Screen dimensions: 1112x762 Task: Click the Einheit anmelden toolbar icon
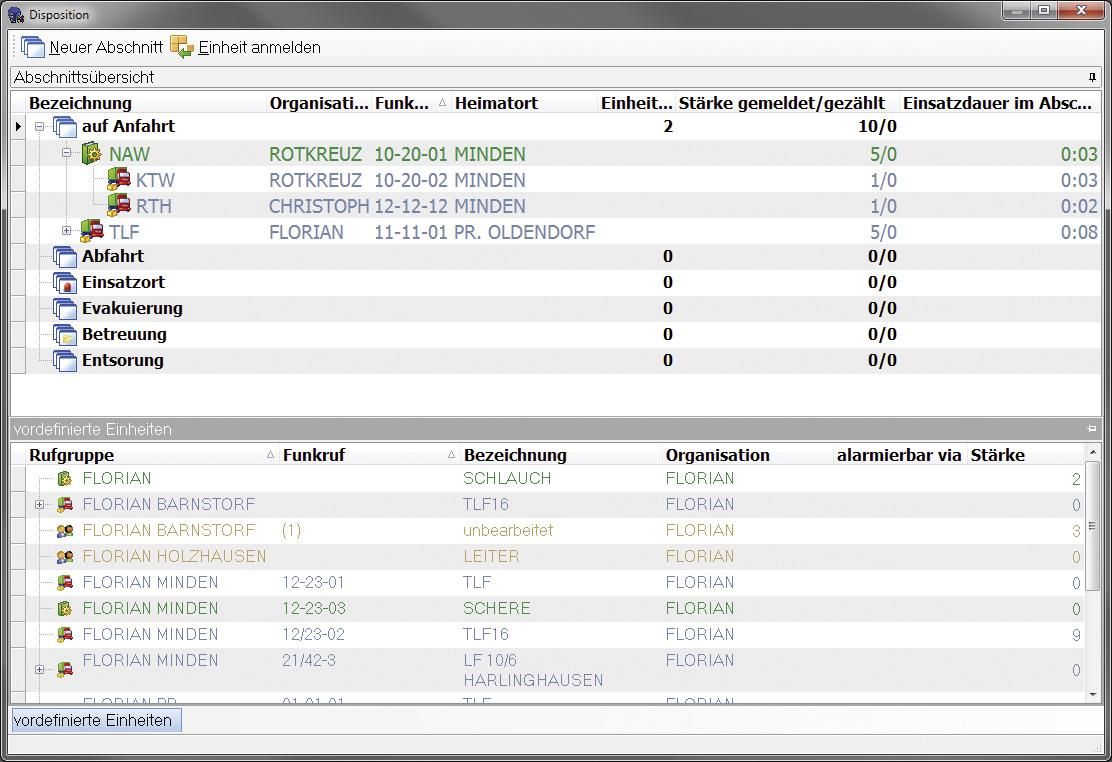pyautogui.click(x=182, y=47)
